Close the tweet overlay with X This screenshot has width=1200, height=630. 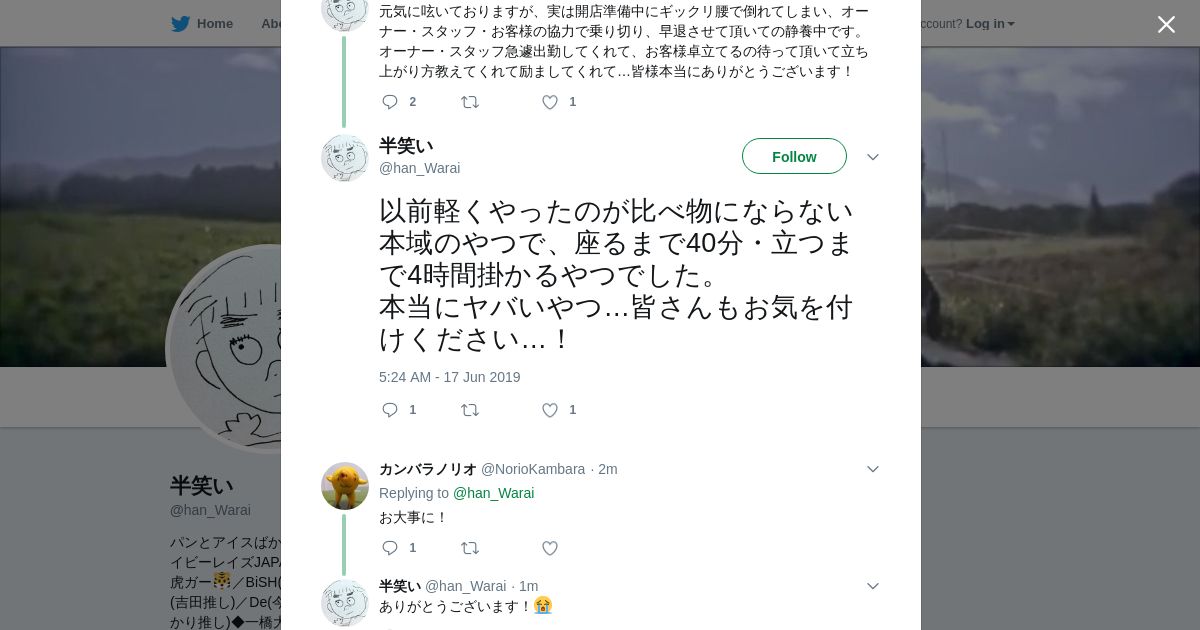pyautogui.click(x=1166, y=24)
